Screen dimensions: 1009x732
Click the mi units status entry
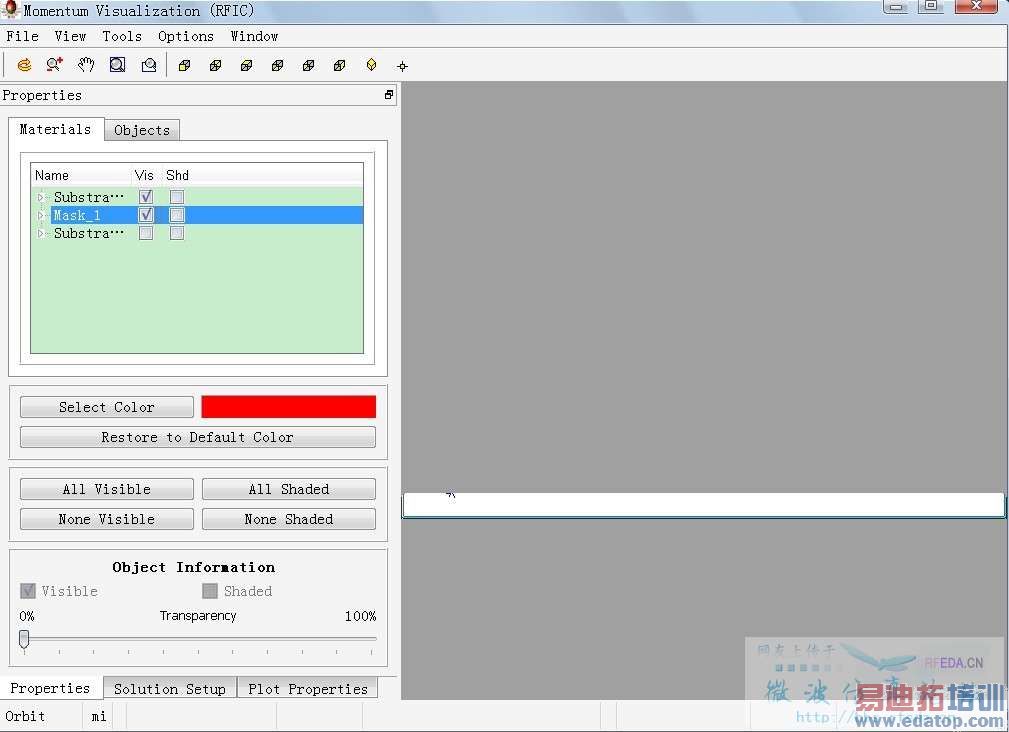pyautogui.click(x=98, y=716)
